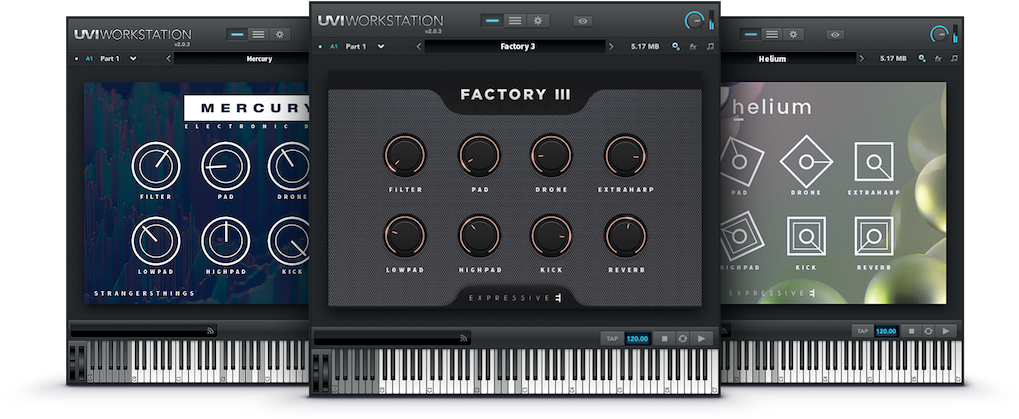Select single view mode in the Mercury window
Screen dimensions: 1019x419
click(x=237, y=33)
